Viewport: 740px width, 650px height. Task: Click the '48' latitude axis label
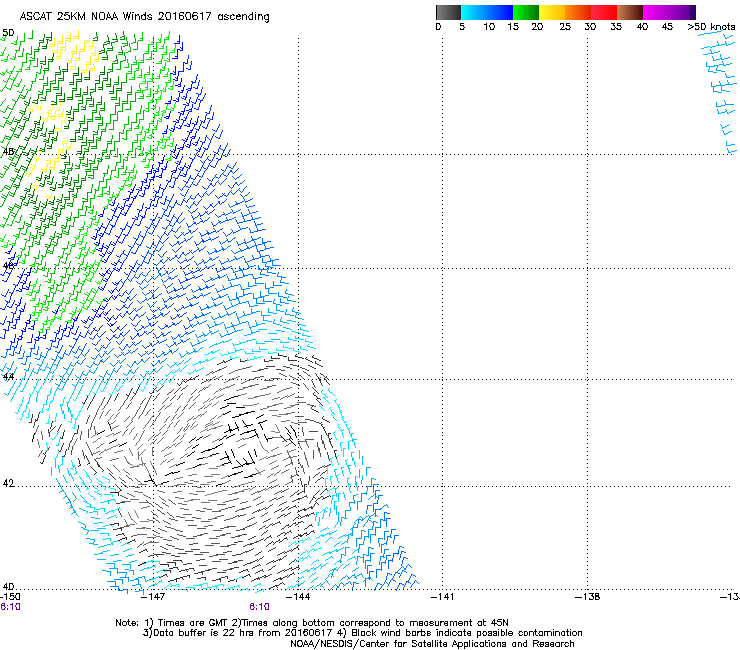click(x=8, y=152)
